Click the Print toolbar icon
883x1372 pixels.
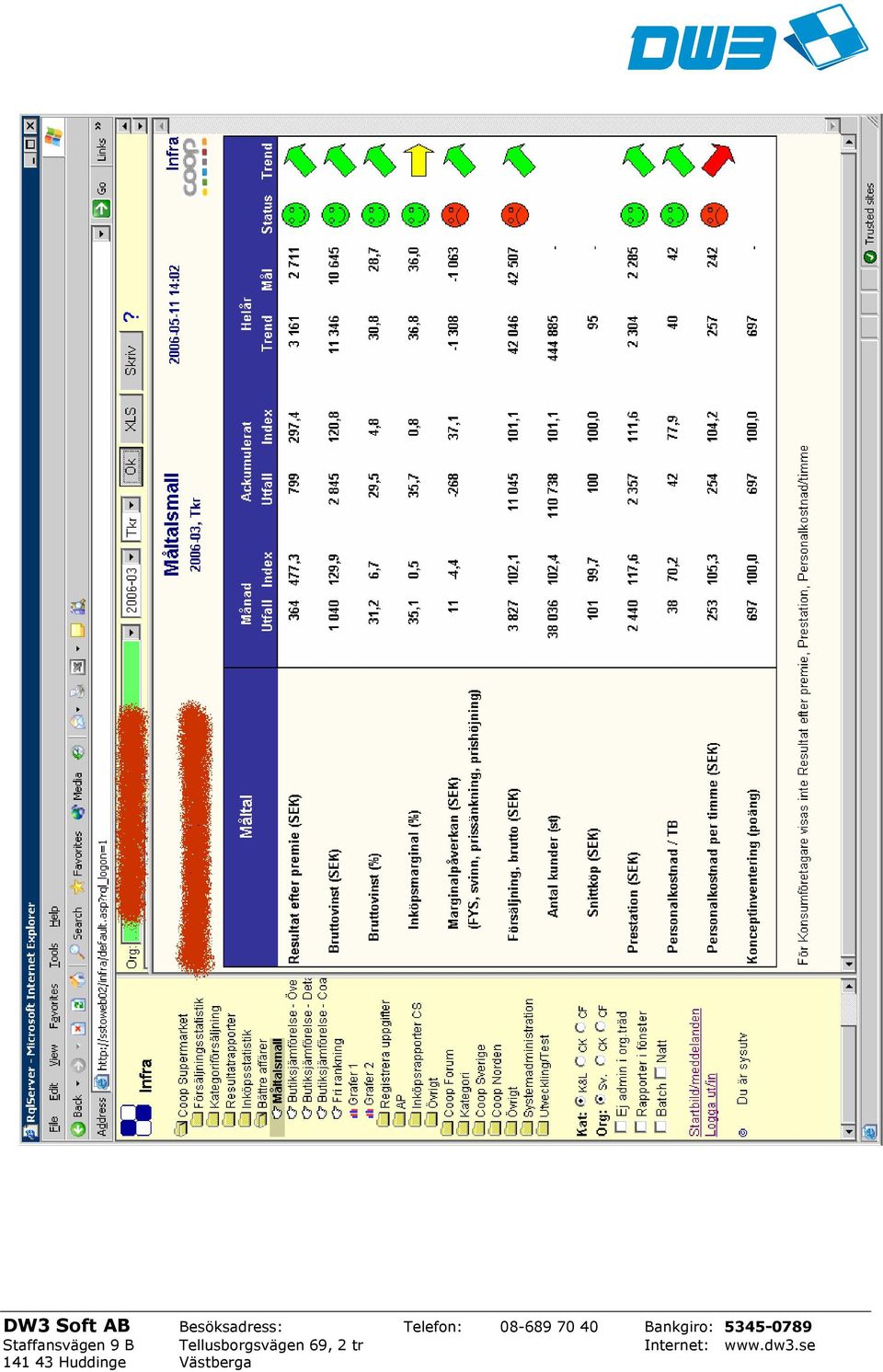[x=78, y=692]
